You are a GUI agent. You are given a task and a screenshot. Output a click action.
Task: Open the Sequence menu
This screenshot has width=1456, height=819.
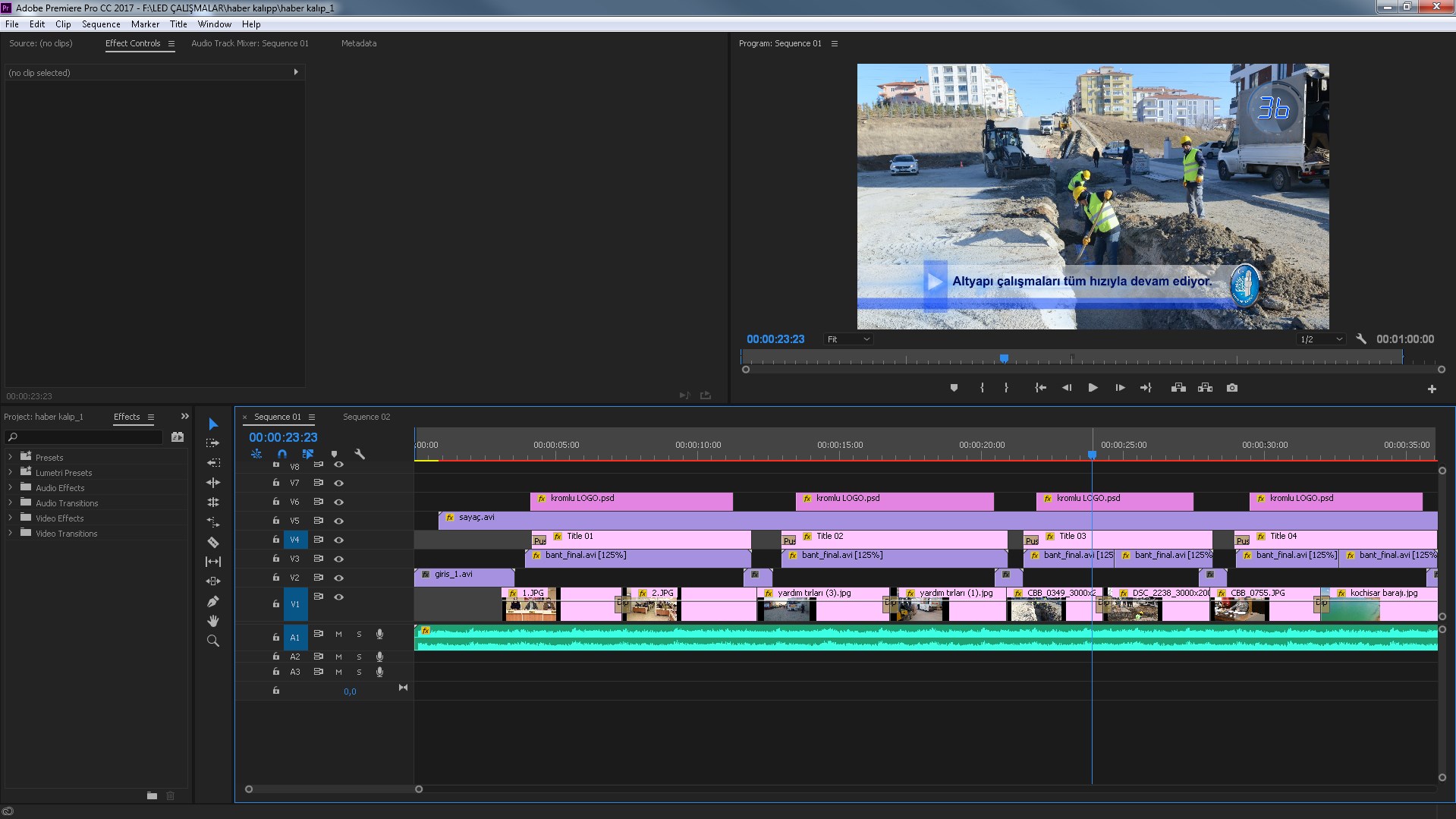click(101, 24)
